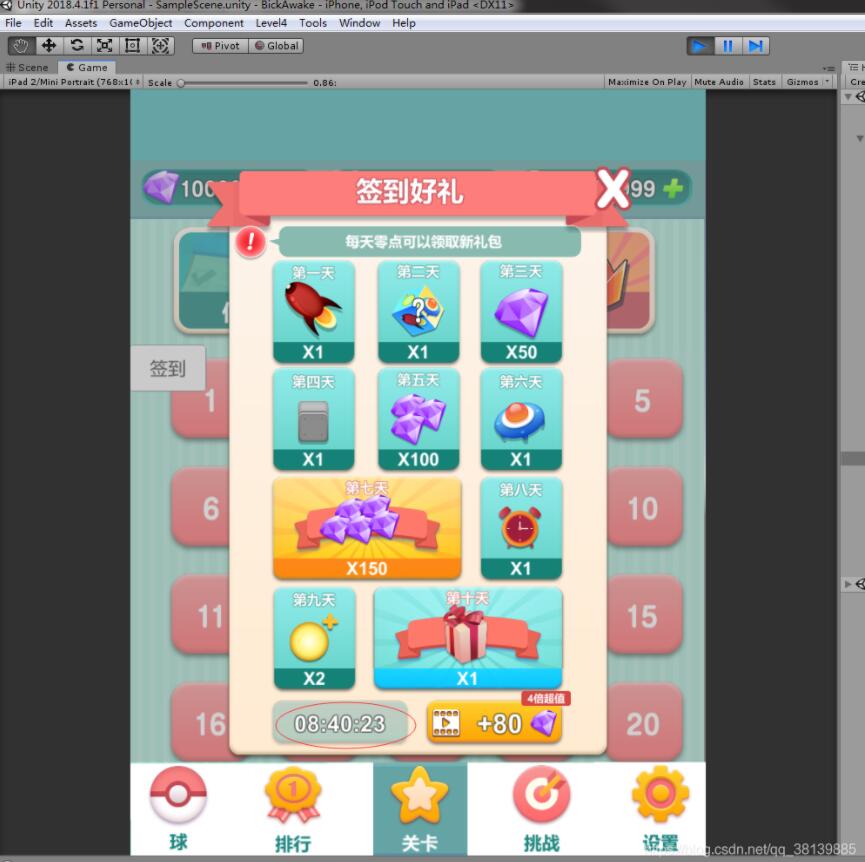
Task: Open the Edit menu
Action: (43, 23)
